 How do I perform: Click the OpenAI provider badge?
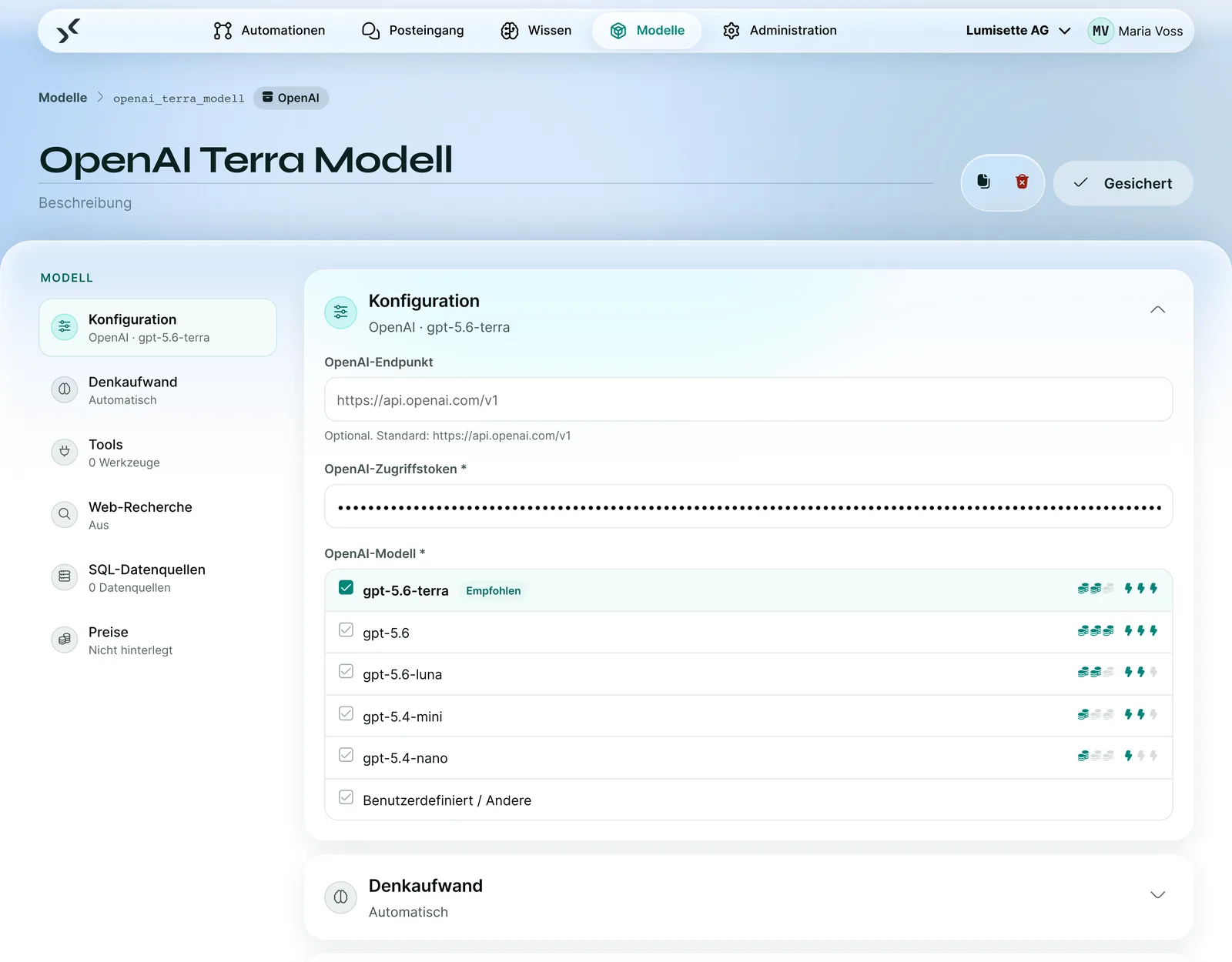[x=291, y=98]
